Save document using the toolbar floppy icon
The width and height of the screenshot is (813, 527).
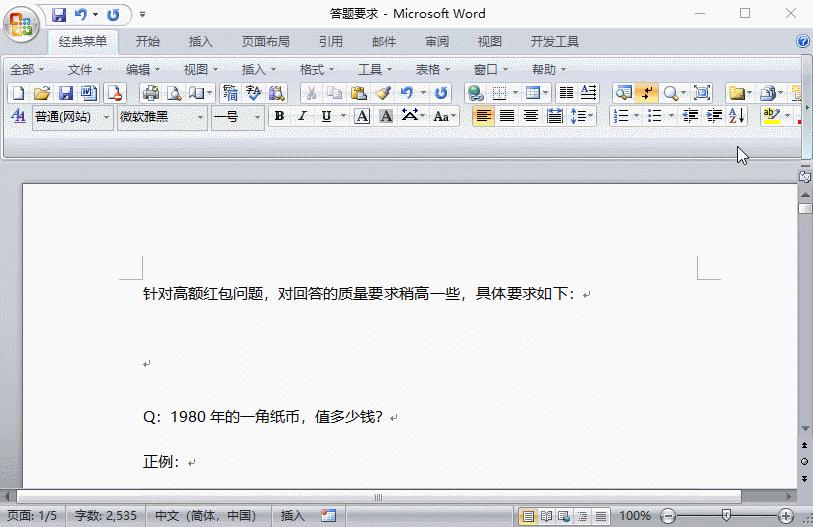66,93
